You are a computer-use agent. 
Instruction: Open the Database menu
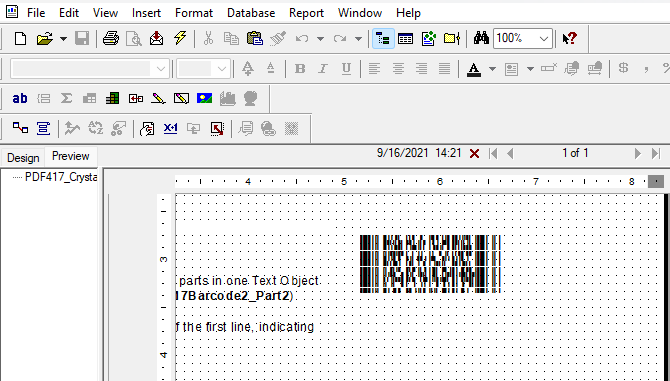[251, 13]
